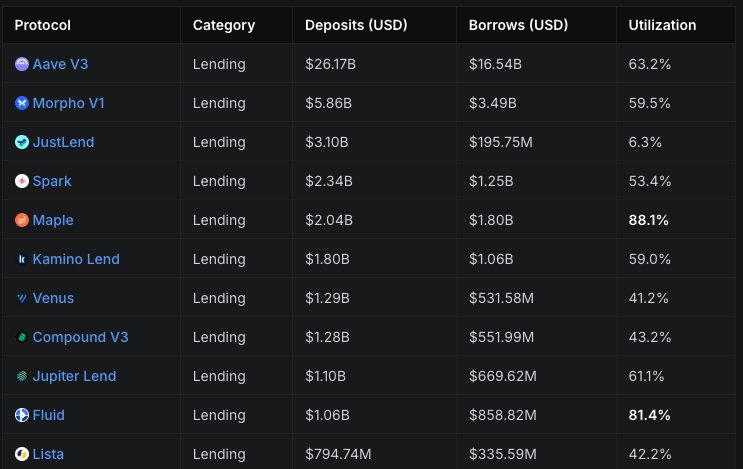Click the Lista protocol icon
The height and width of the screenshot is (469, 743).
(x=22, y=454)
